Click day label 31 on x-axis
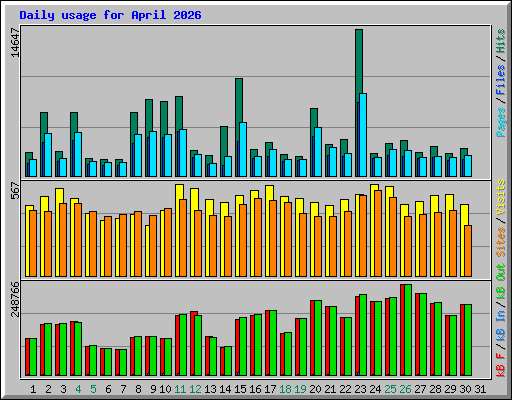The height and width of the screenshot is (400, 512). coord(480,389)
